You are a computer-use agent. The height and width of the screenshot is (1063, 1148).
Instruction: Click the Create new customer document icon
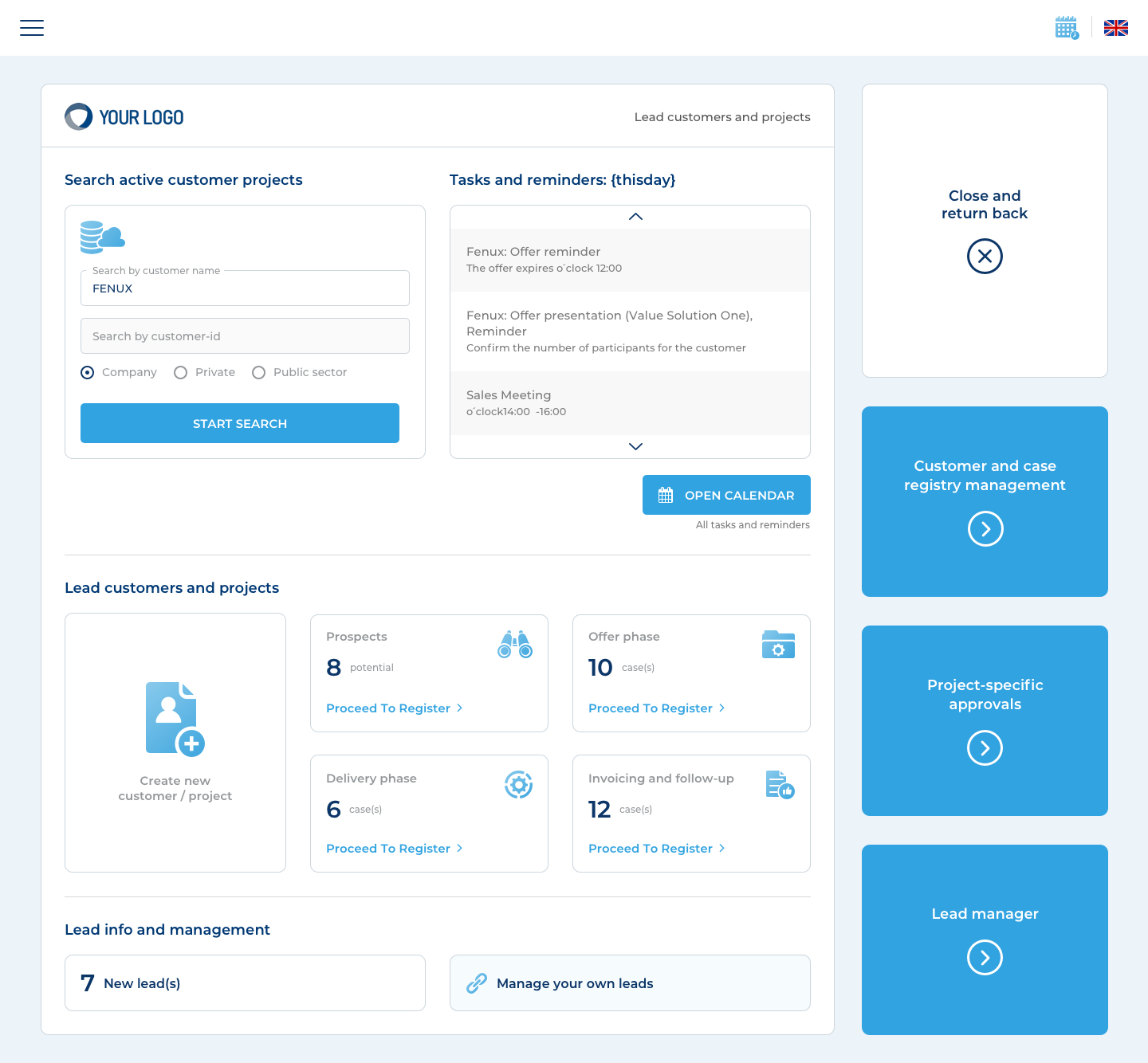click(175, 718)
